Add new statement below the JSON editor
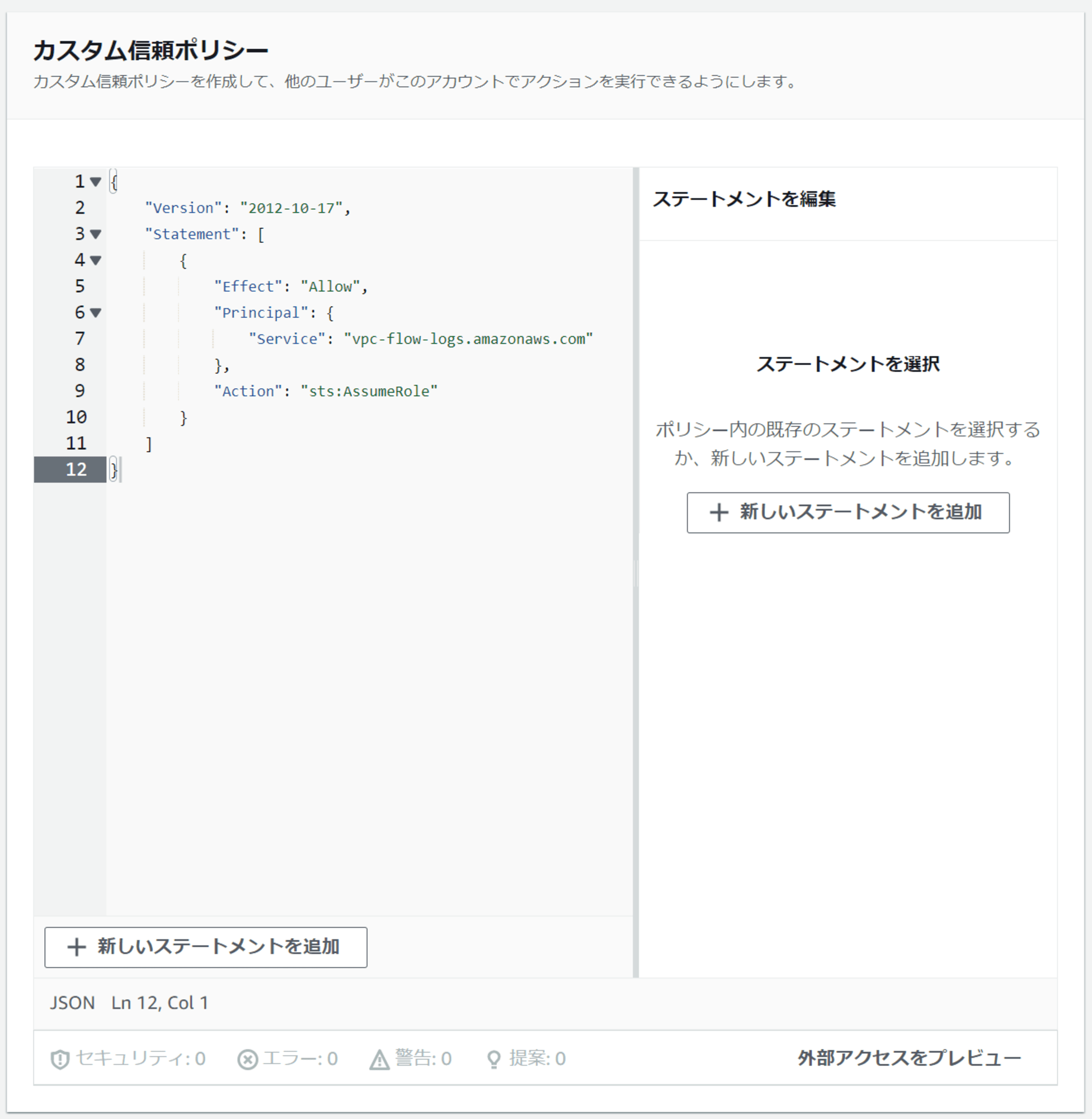1092x1119 pixels. coord(206,947)
